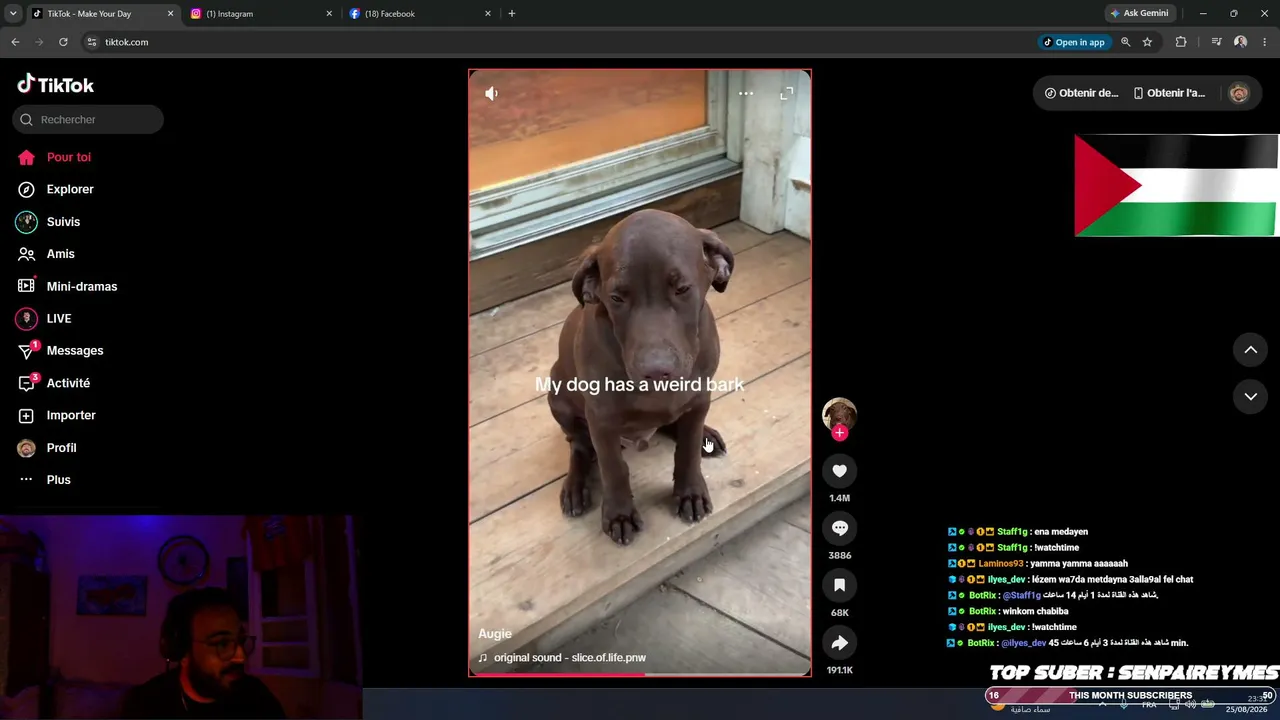The height and width of the screenshot is (720, 1280).
Task: Mute the video with the speaker icon
Action: click(491, 93)
